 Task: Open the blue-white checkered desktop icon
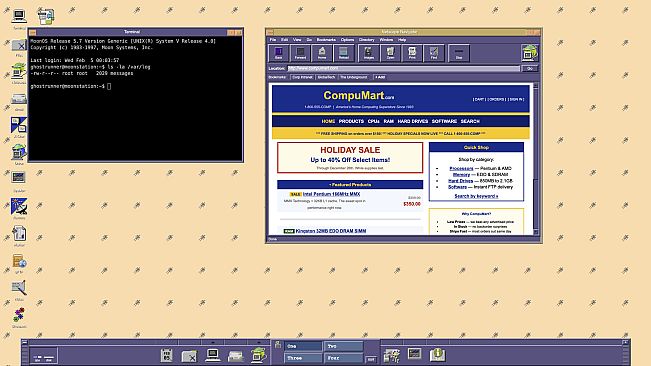[x=19, y=125]
